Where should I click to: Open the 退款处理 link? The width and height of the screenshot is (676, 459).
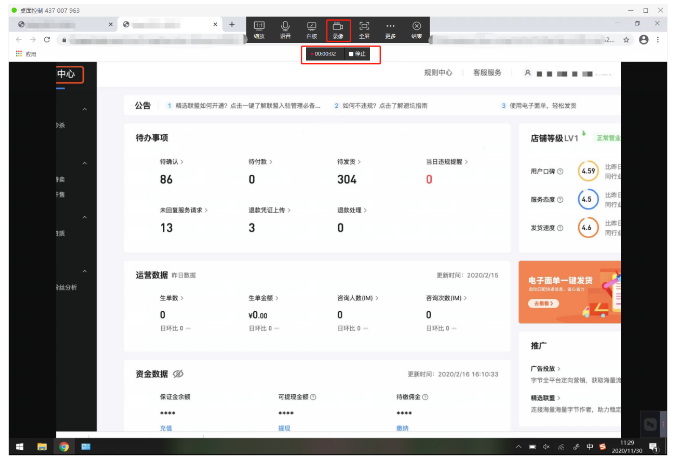click(x=352, y=210)
